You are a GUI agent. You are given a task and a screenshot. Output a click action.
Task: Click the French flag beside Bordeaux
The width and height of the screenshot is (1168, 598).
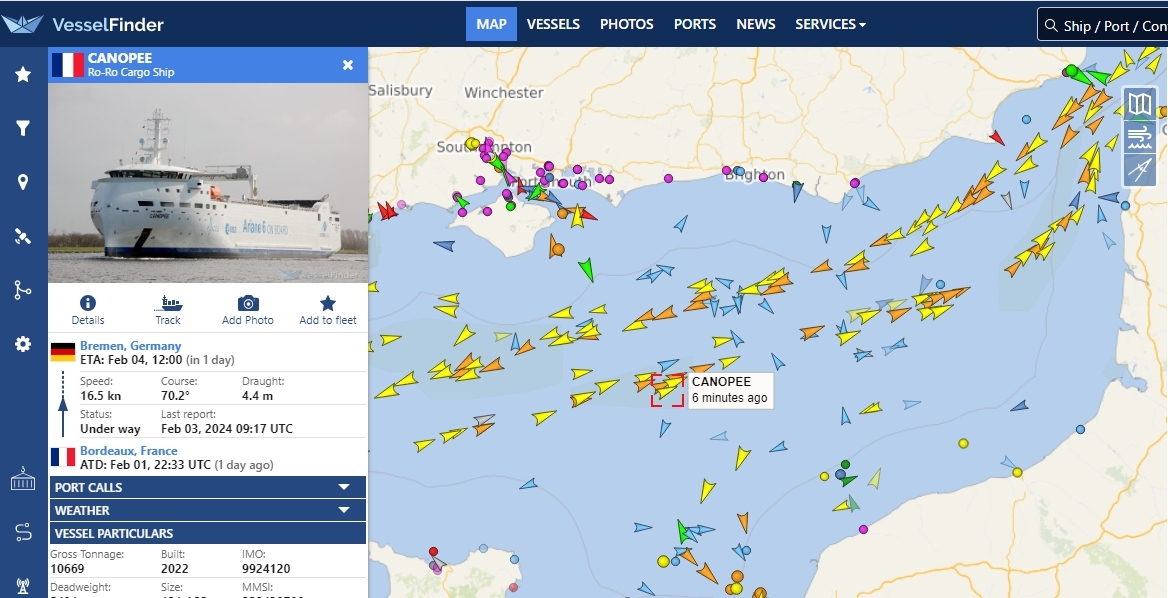click(63, 457)
